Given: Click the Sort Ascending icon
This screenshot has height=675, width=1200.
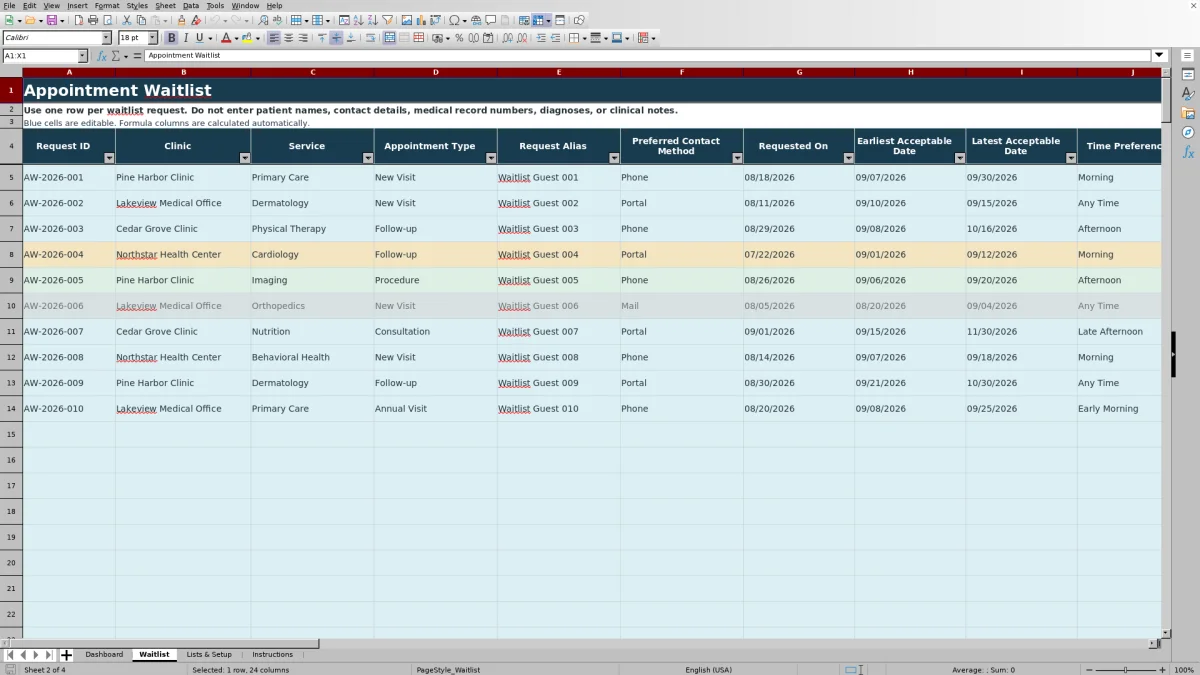Looking at the screenshot, I should 359,20.
